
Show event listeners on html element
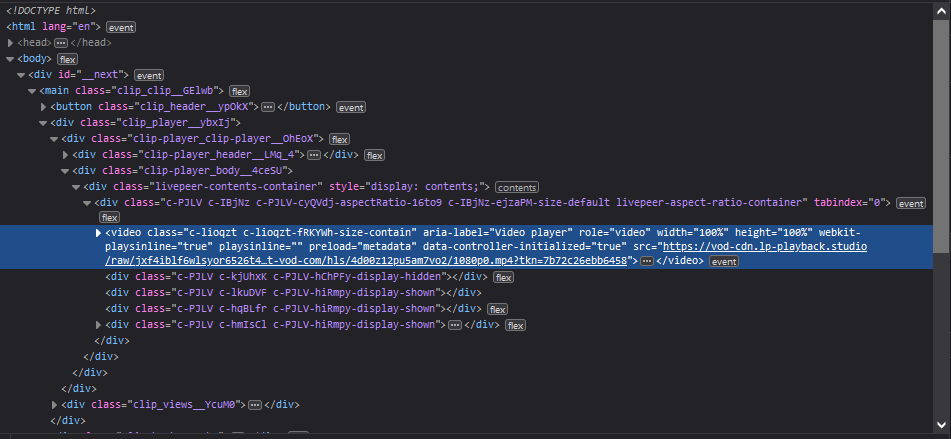[x=121, y=27]
